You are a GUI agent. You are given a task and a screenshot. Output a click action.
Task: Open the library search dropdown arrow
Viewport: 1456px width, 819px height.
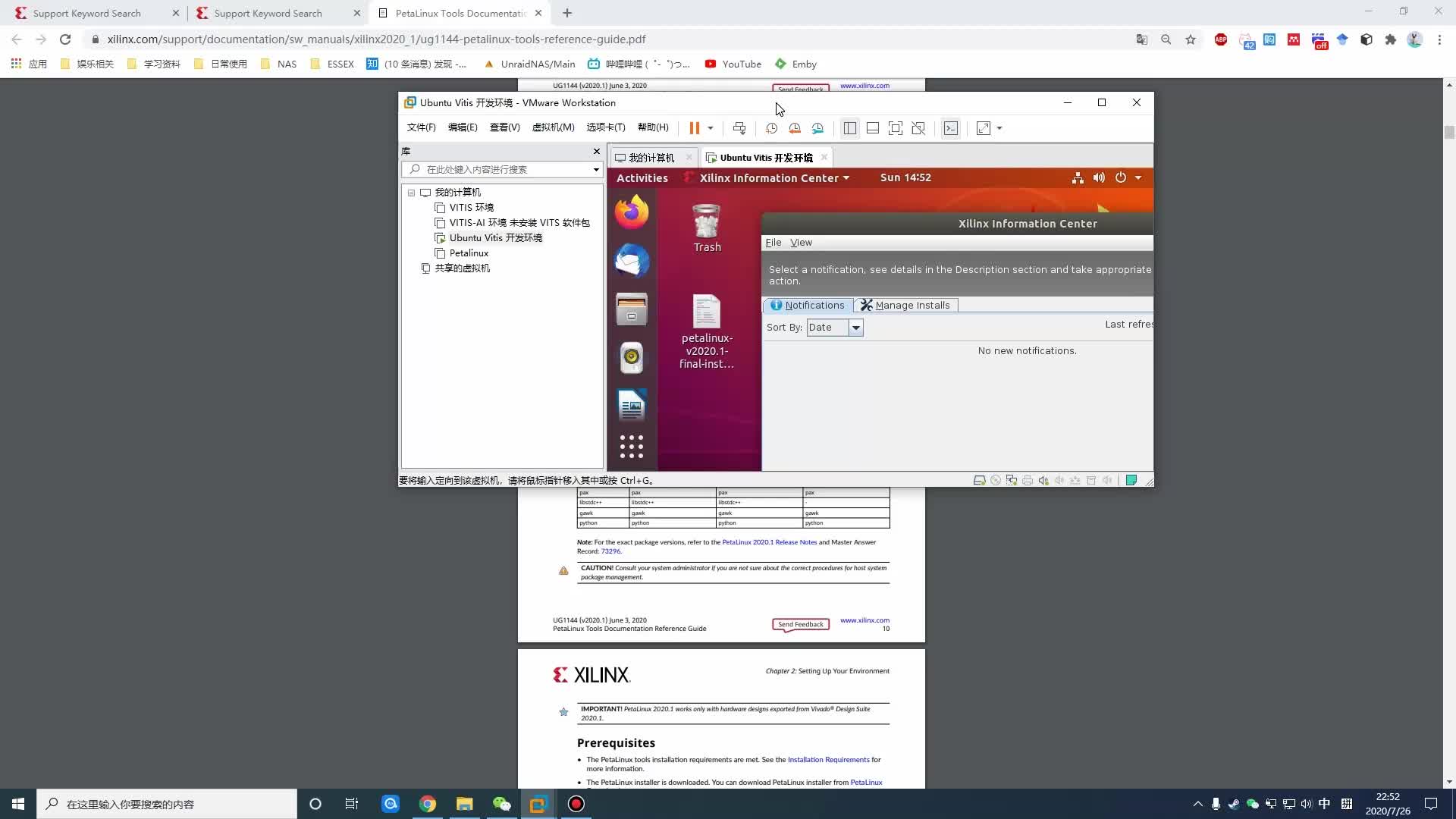[596, 170]
